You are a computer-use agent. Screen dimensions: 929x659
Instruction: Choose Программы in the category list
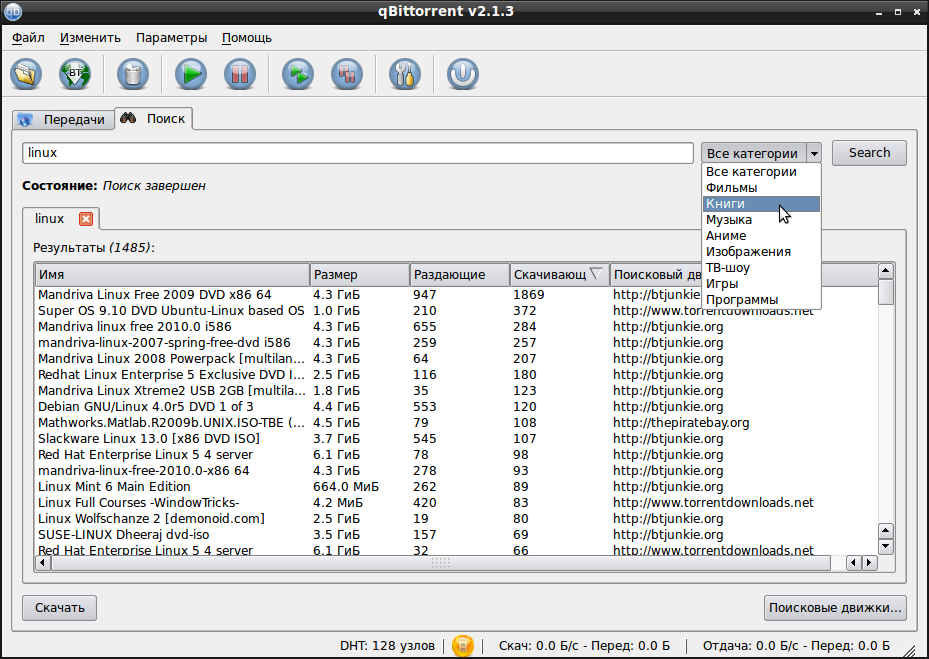coord(761,300)
